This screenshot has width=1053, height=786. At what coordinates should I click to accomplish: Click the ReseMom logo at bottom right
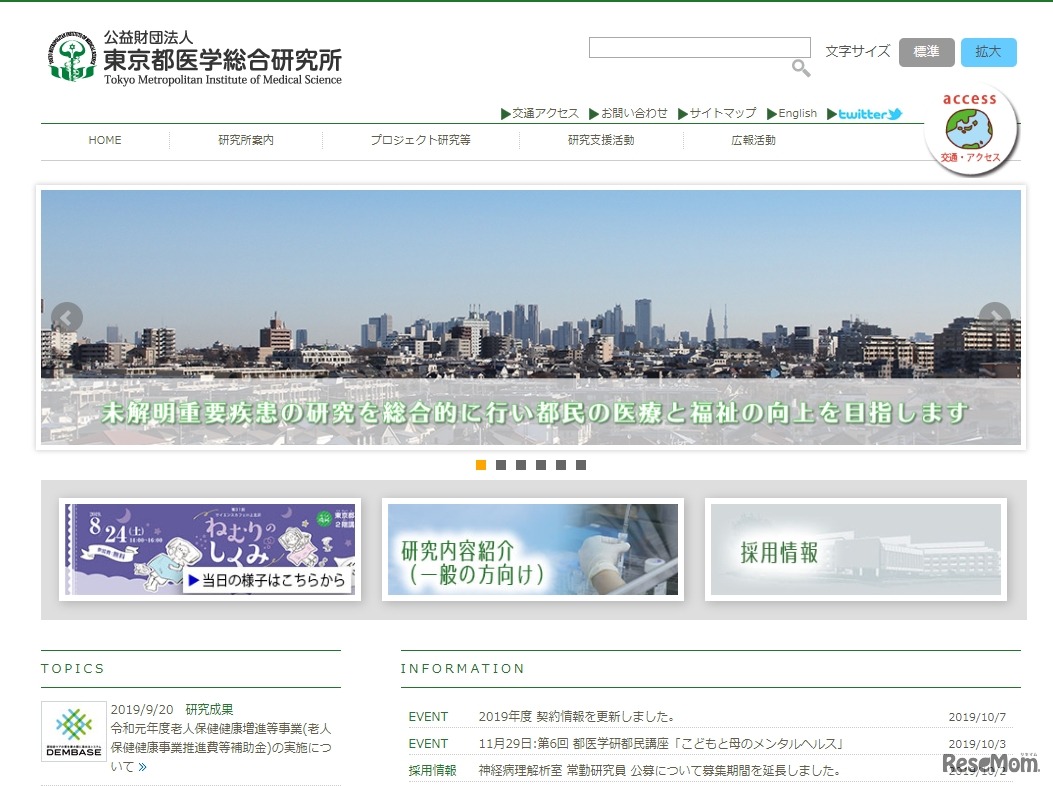990,763
